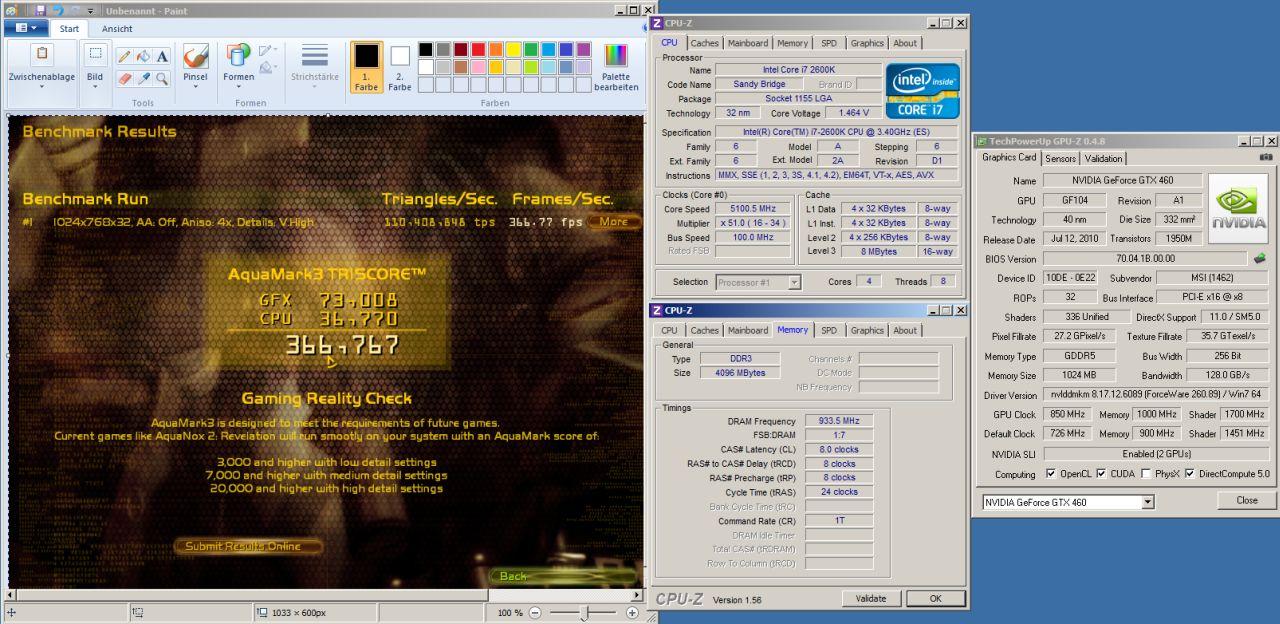The height and width of the screenshot is (624, 1280).
Task: Click the Strichstärke line thickness icon
Action: [x=315, y=56]
